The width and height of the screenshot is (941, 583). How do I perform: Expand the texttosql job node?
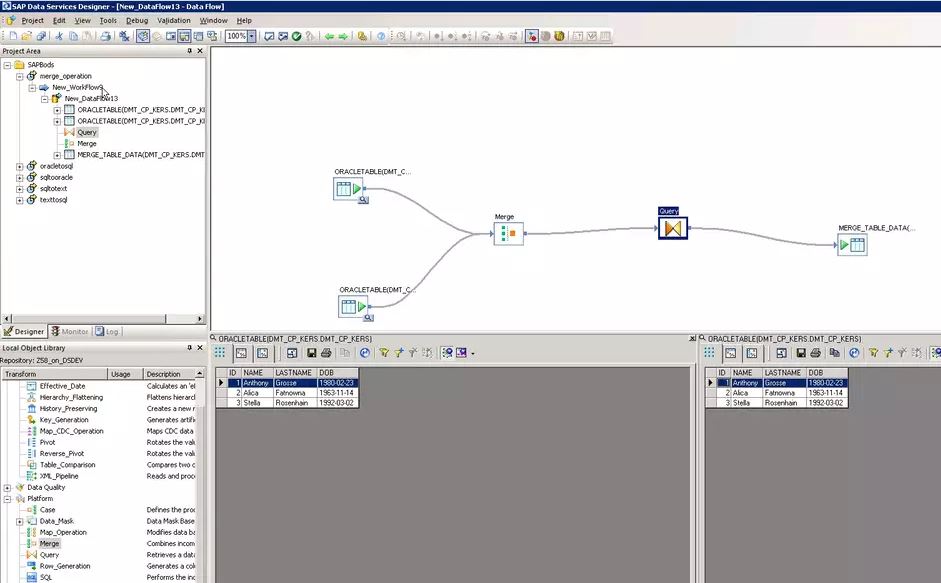(20, 200)
